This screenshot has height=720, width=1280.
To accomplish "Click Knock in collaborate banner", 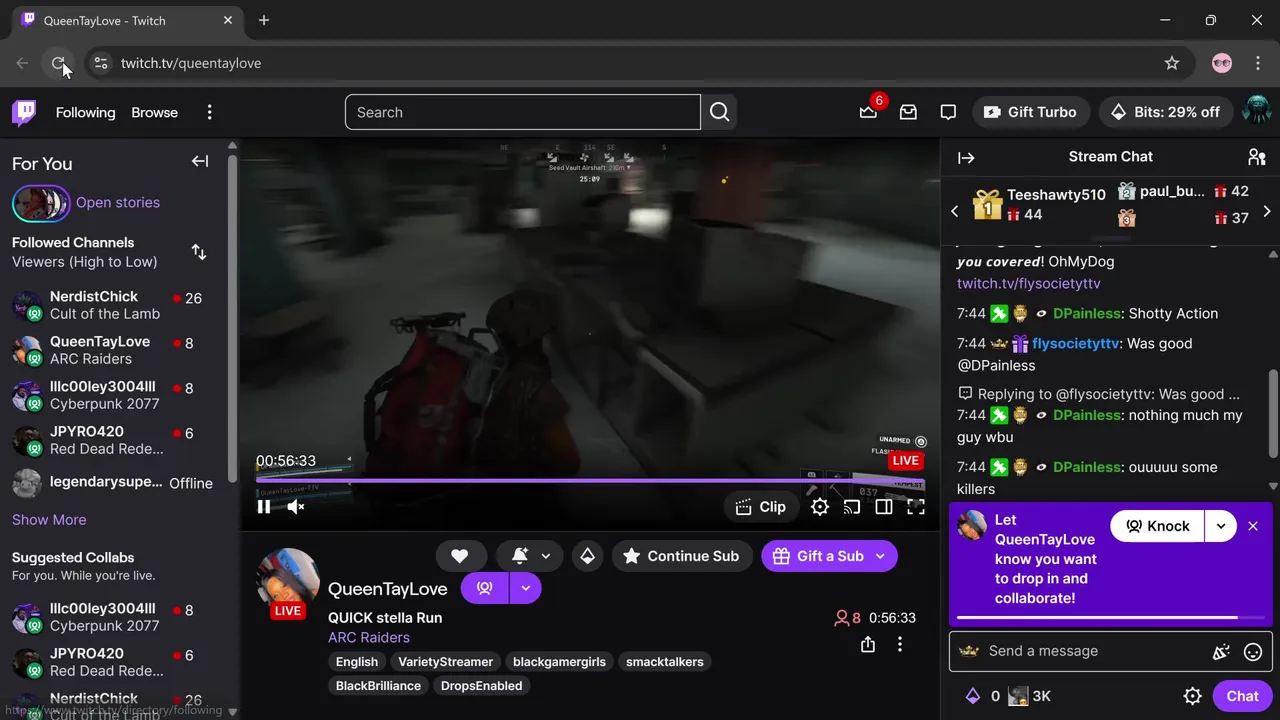I will pos(1157,526).
